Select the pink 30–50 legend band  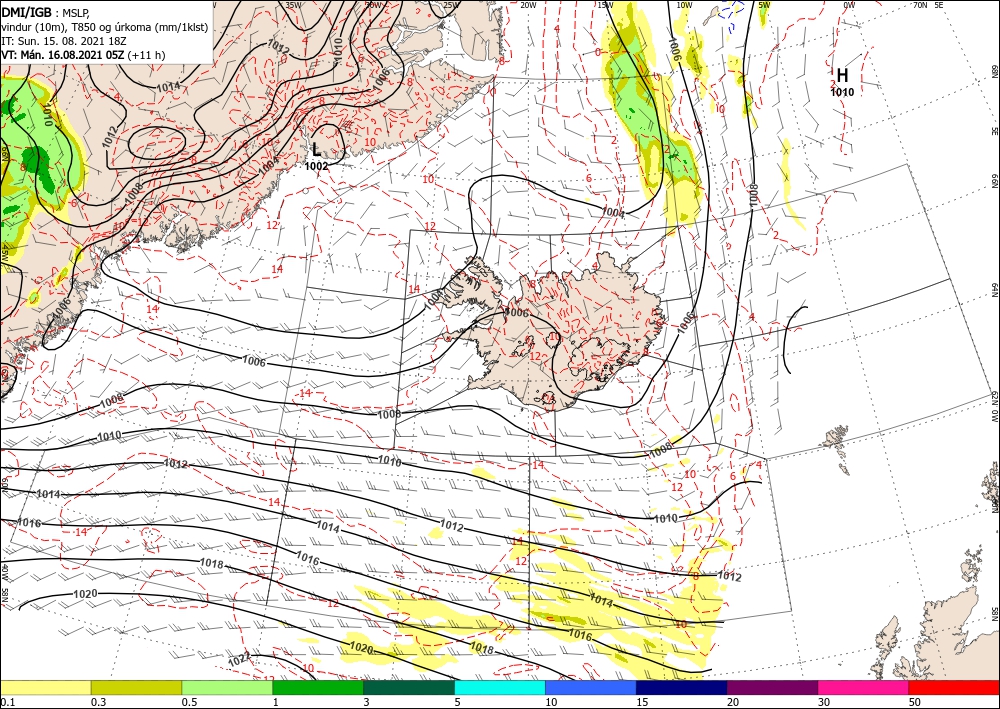[x=864, y=687]
